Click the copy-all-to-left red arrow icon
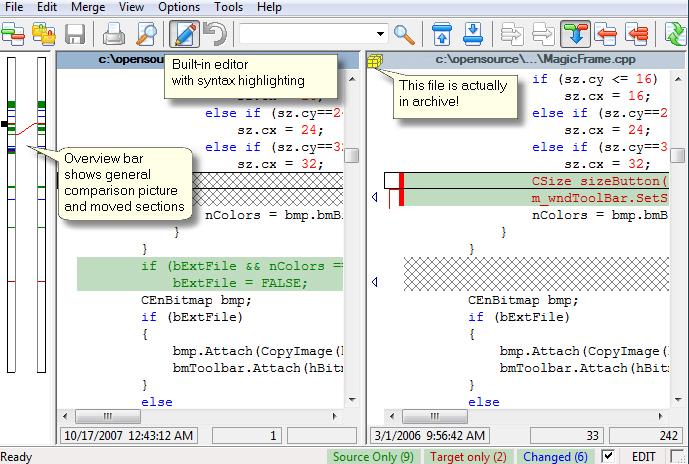This screenshot has height=464, width=689. (x=637, y=34)
